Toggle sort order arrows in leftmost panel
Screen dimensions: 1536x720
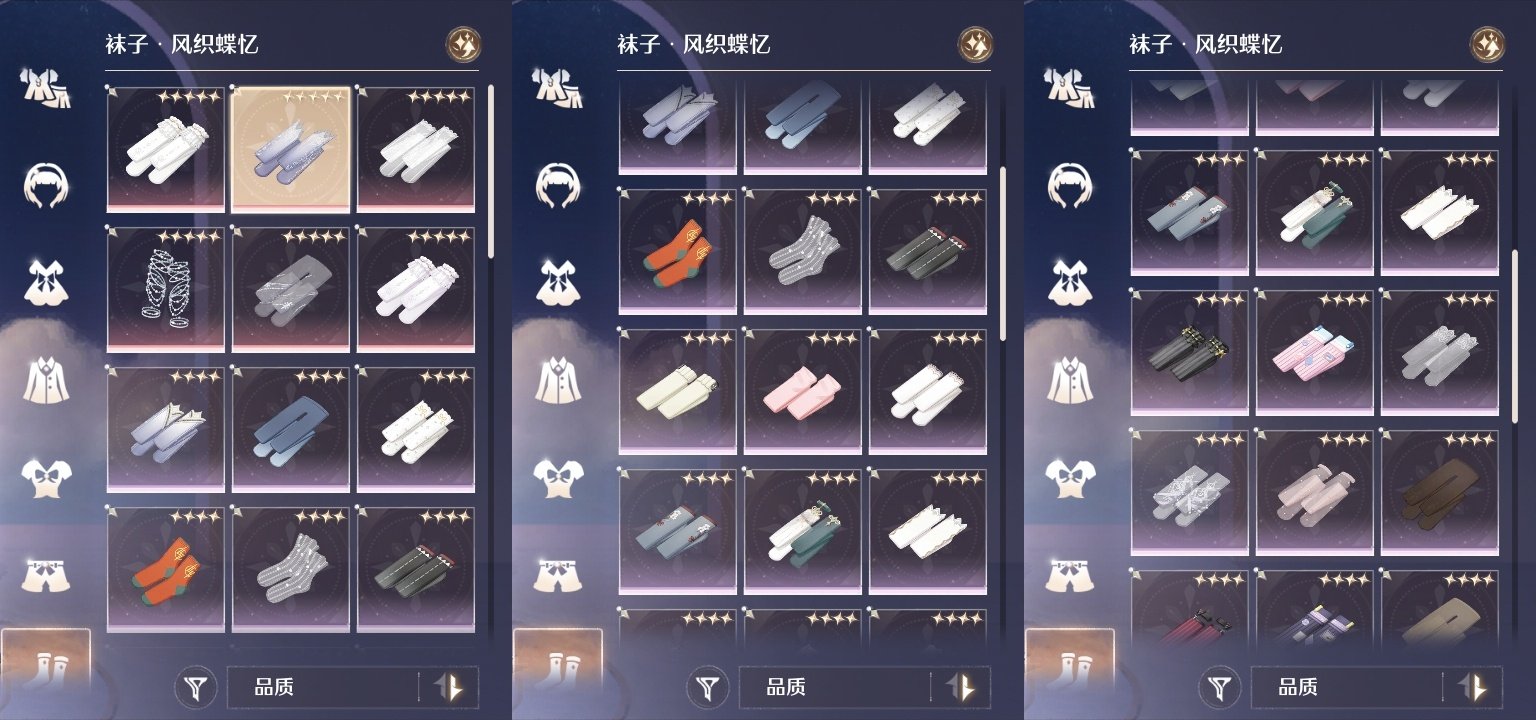click(x=450, y=688)
